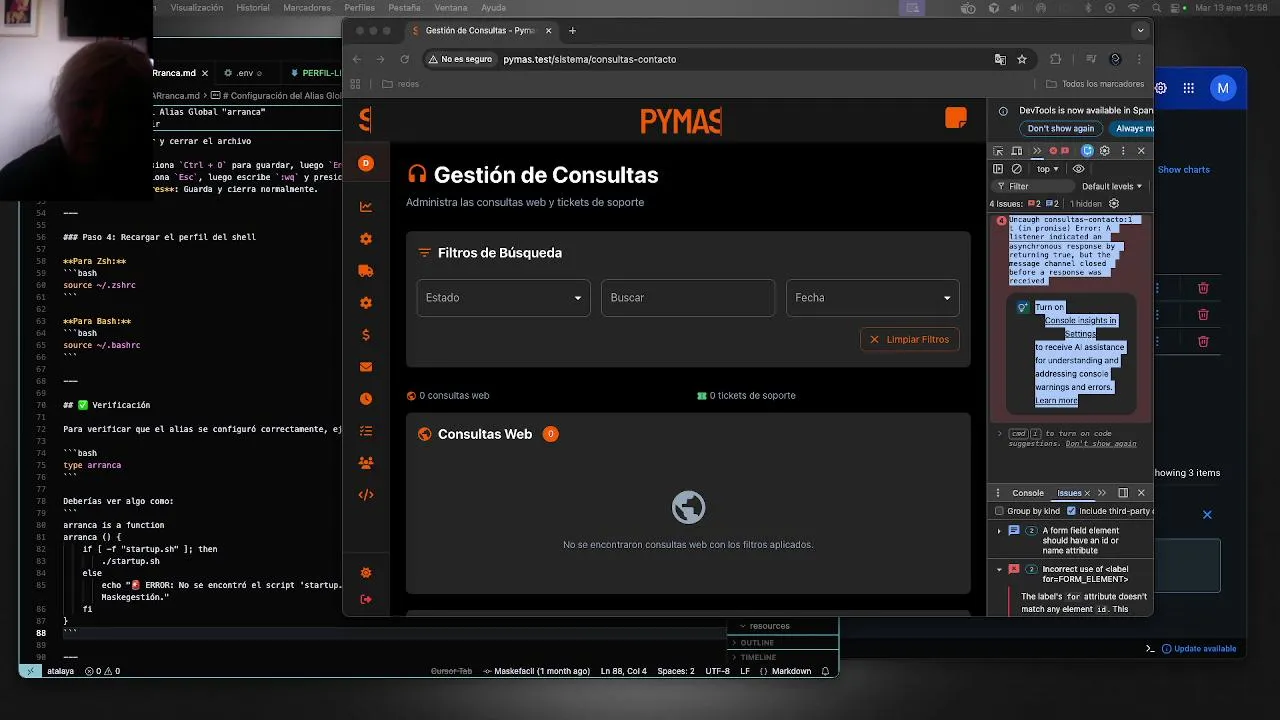Click the delivery truck icon in PYMAS sidebar
Viewport: 1280px width, 720px height.
click(x=366, y=271)
